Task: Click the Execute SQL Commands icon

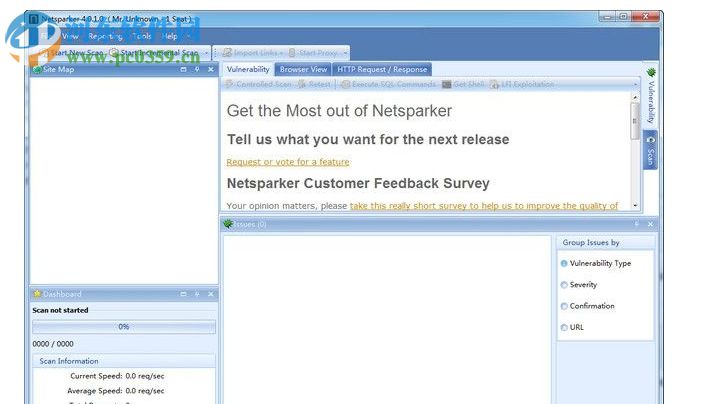Action: (345, 84)
